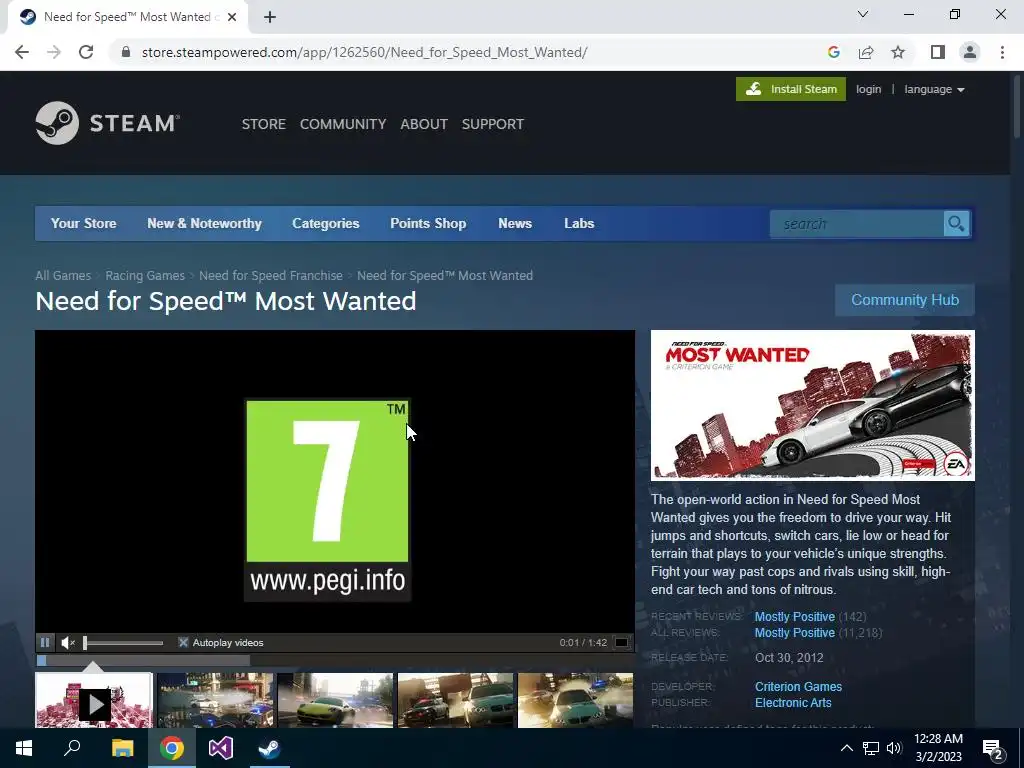Image resolution: width=1024 pixels, height=768 pixels.
Task: Show hidden system tray icons
Action: [846, 748]
